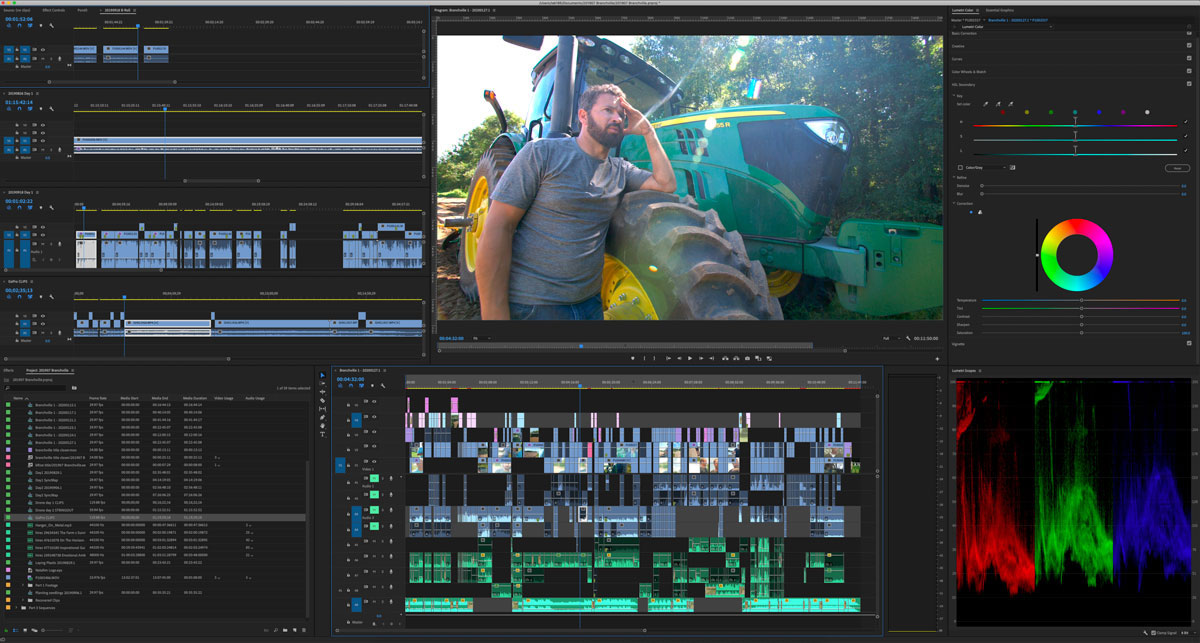Select the Pen tool
Viewport: 1200px width, 643px height.
tap(322, 417)
